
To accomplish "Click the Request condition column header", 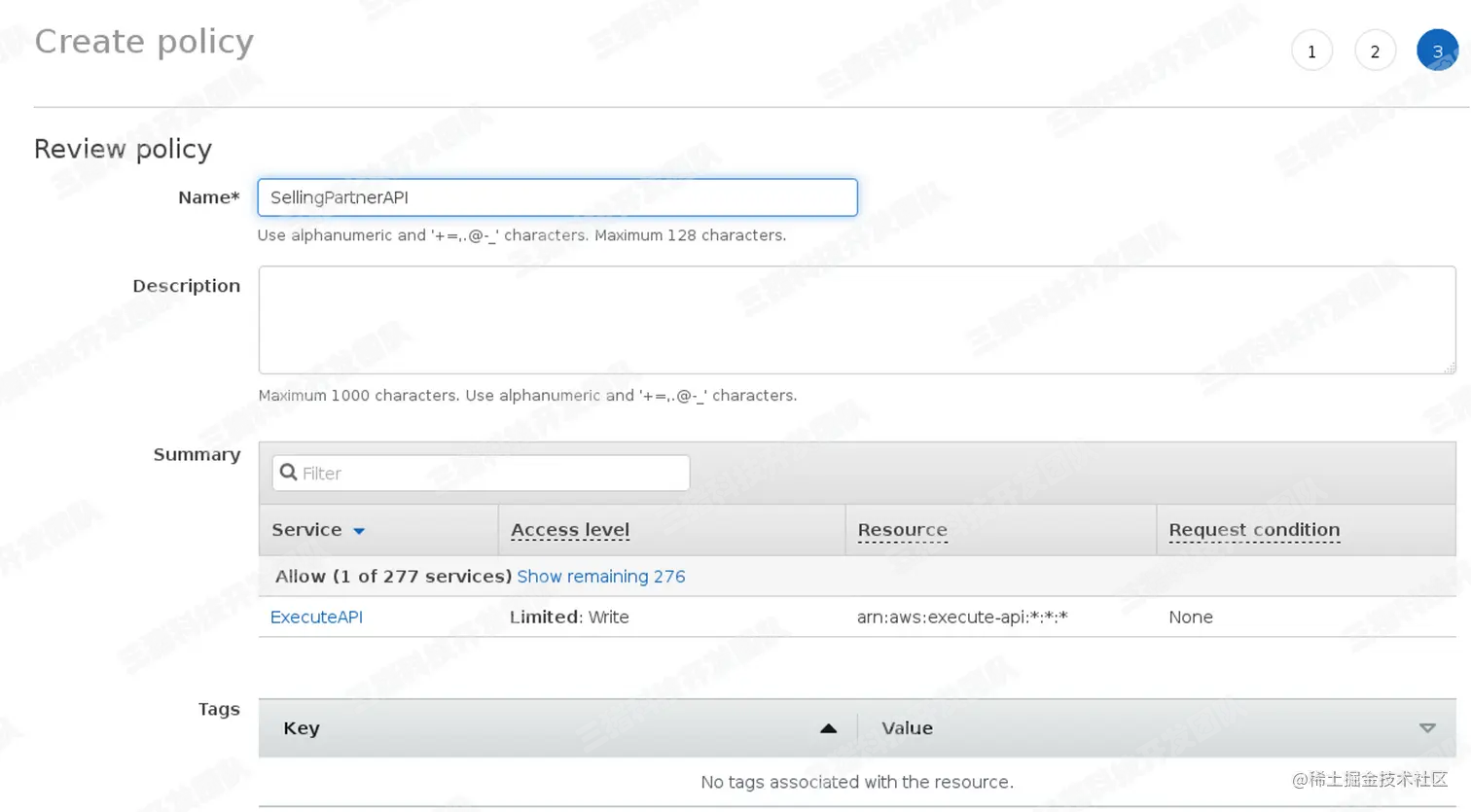I will point(1254,530).
